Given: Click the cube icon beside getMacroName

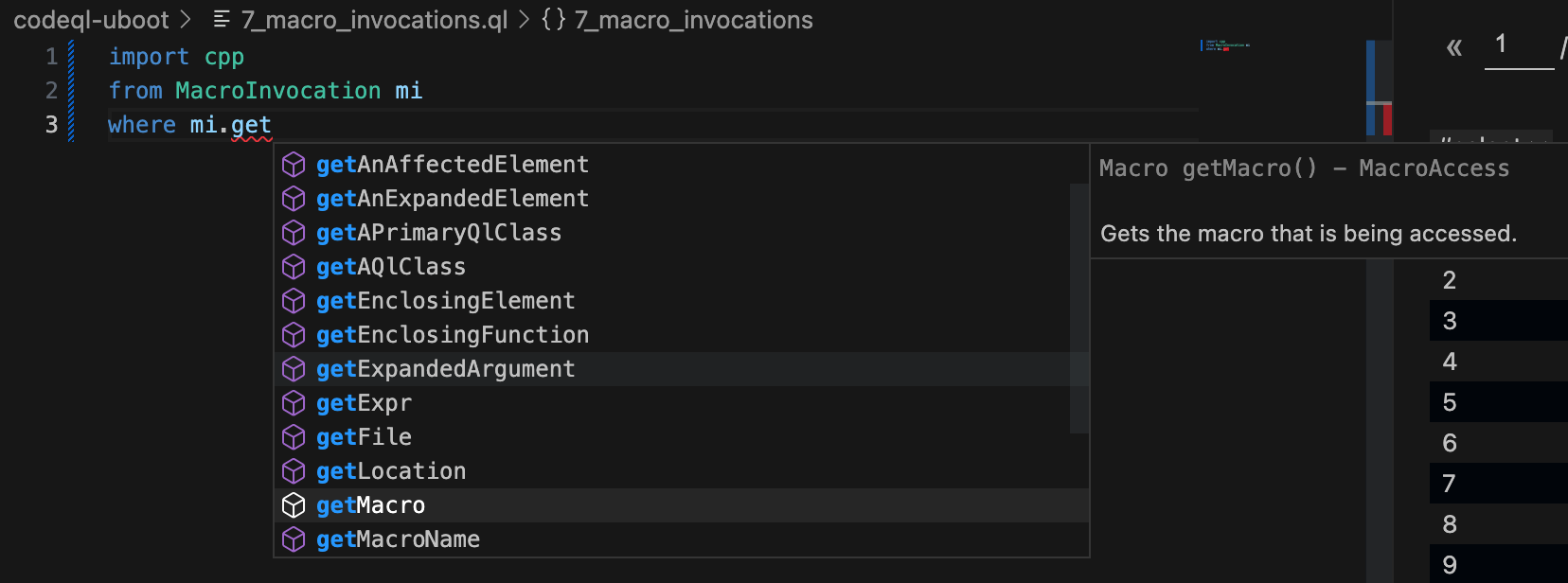Looking at the screenshot, I should tap(294, 539).
